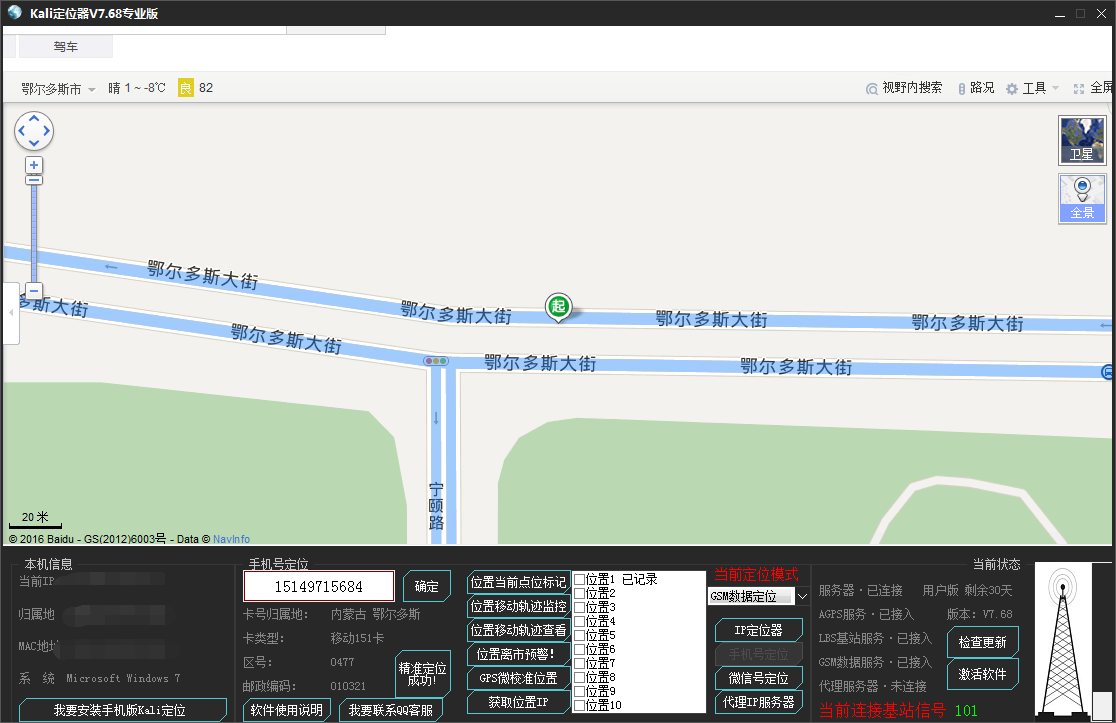Click the postal code value 010321
This screenshot has height=723, width=1116.
pyautogui.click(x=348, y=686)
